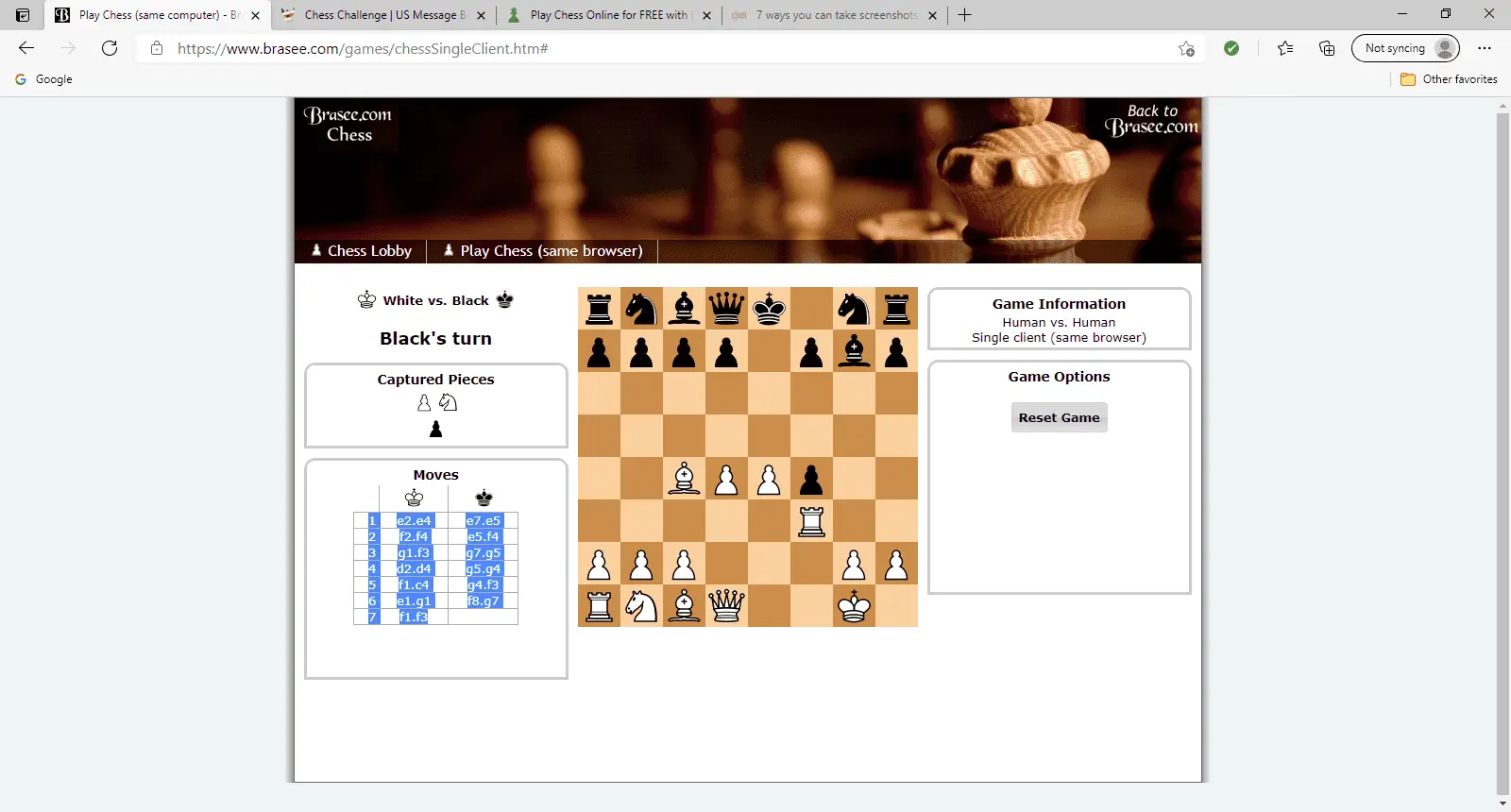The image size is (1511, 812).
Task: Click the Not syncing profile button
Action: coord(1405,48)
